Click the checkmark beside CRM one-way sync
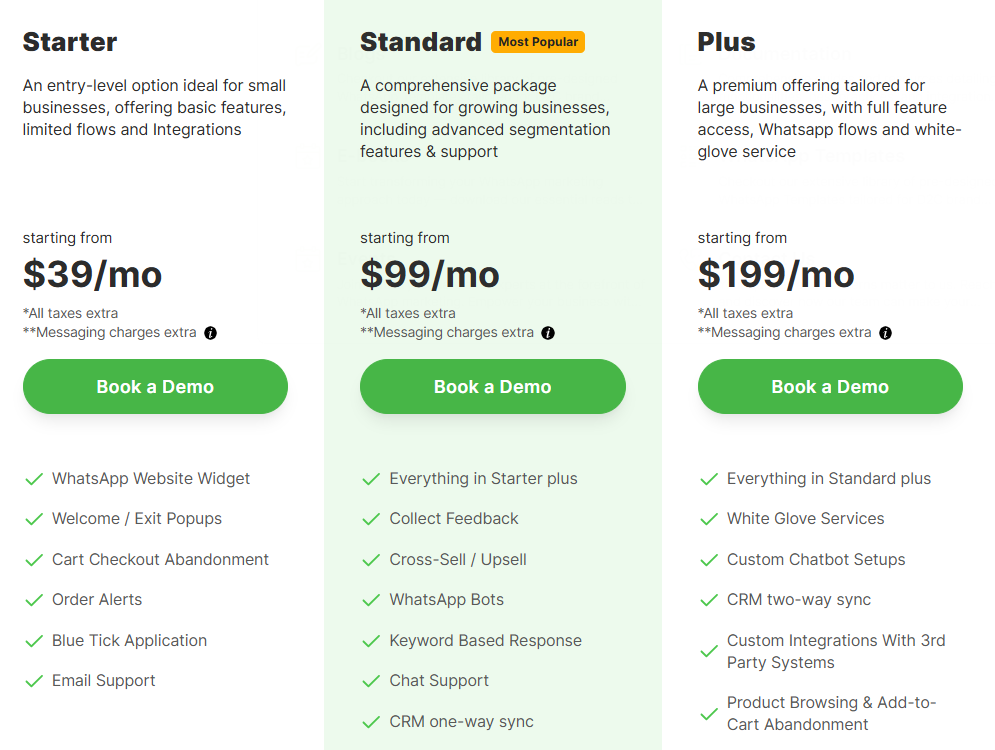995x750 pixels. coord(370,721)
